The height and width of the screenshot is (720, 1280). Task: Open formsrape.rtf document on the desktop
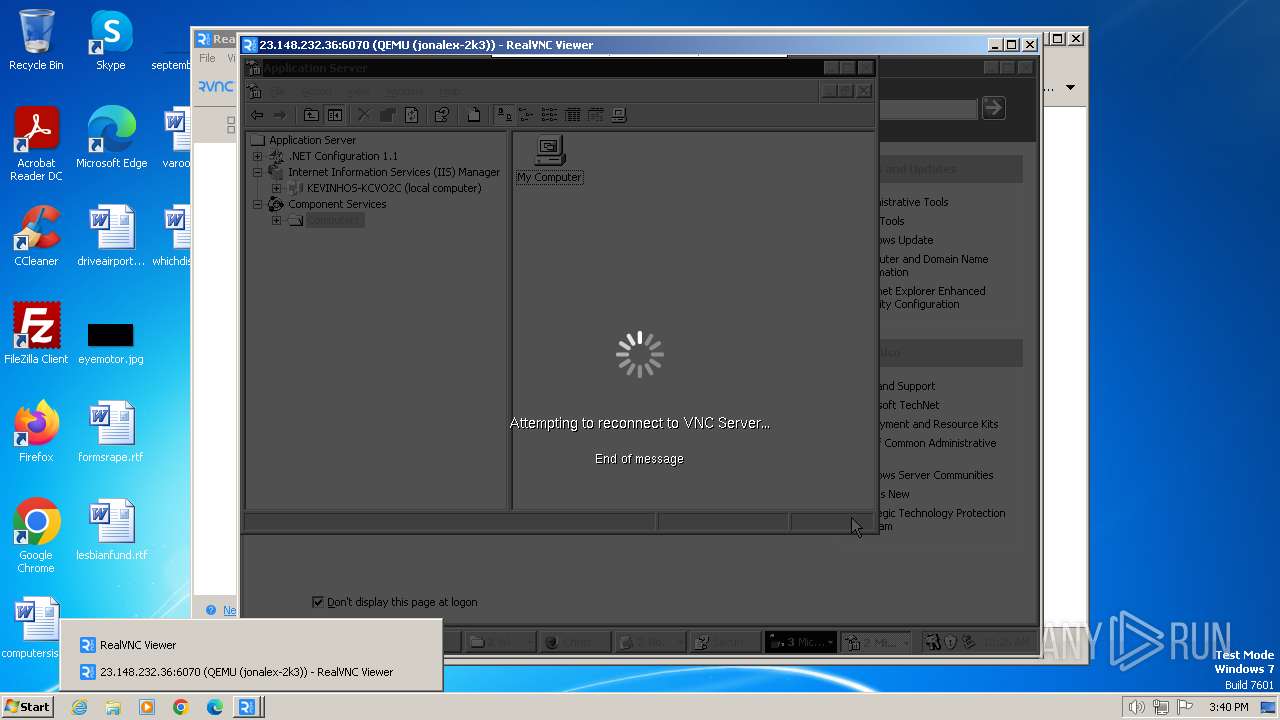(110, 432)
